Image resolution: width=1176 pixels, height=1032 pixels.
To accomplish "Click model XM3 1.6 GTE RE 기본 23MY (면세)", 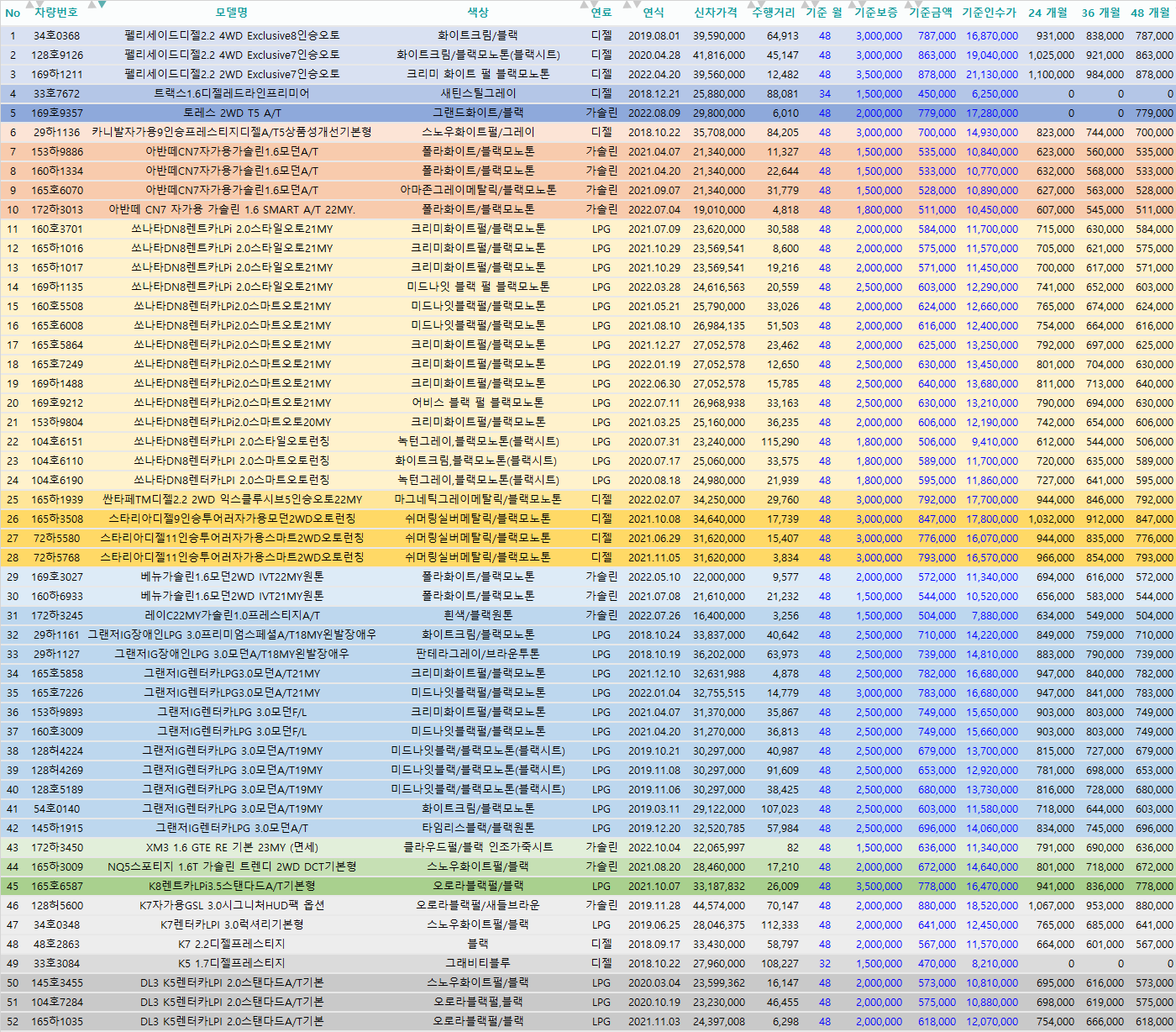I will tap(232, 848).
